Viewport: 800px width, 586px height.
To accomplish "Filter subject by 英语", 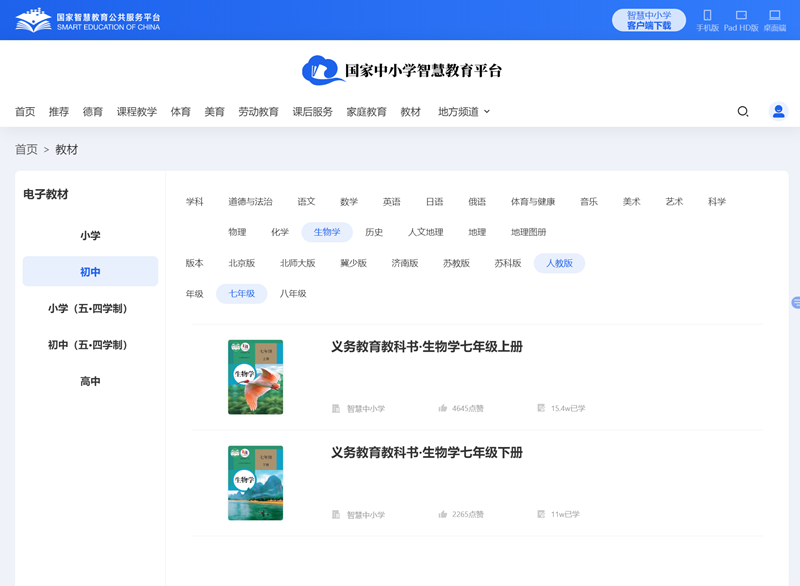I will pos(392,201).
